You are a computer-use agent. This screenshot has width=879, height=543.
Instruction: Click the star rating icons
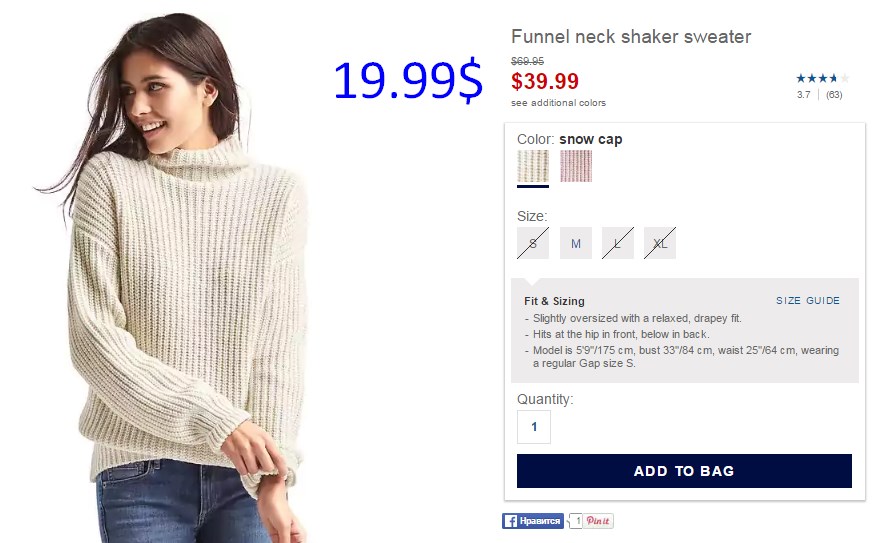(x=822, y=78)
